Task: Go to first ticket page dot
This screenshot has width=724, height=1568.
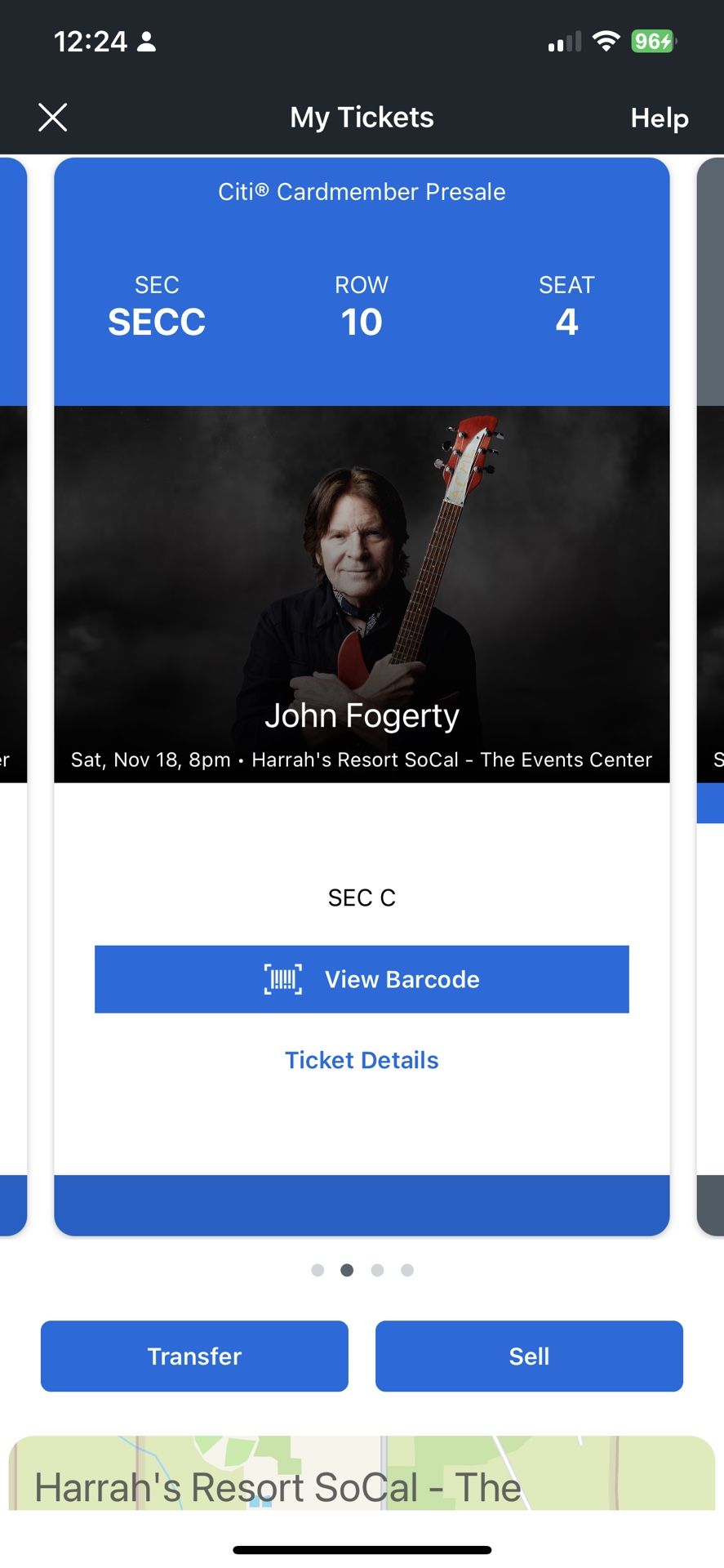Action: (x=318, y=1270)
